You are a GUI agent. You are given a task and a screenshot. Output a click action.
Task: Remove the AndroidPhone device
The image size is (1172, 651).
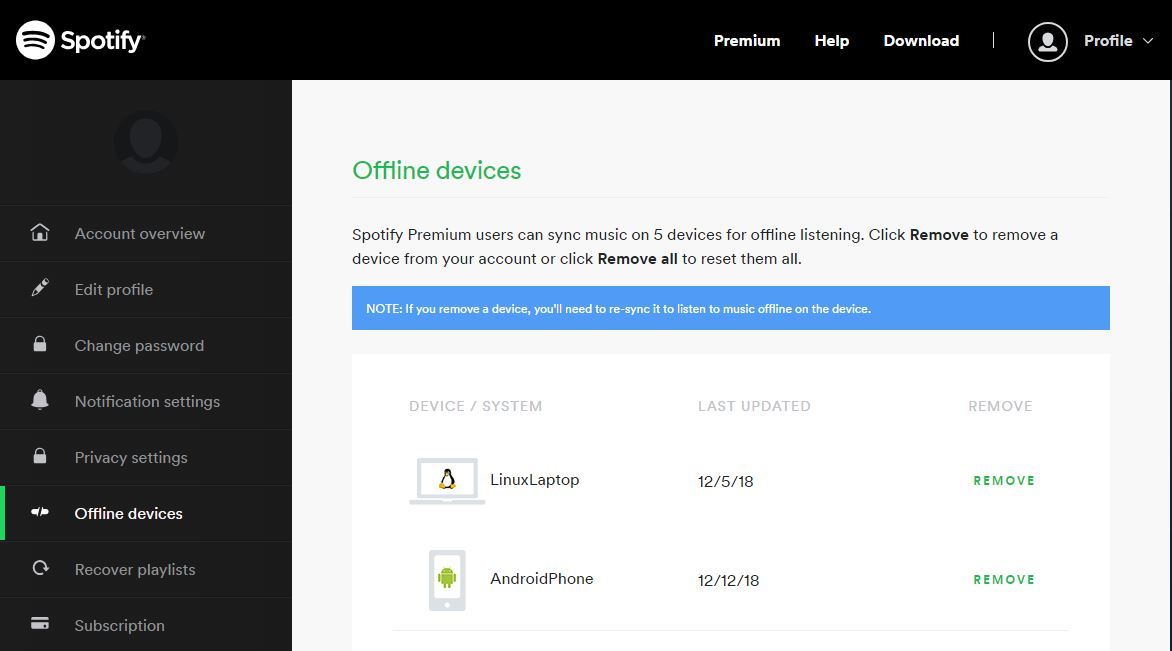pos(1004,579)
